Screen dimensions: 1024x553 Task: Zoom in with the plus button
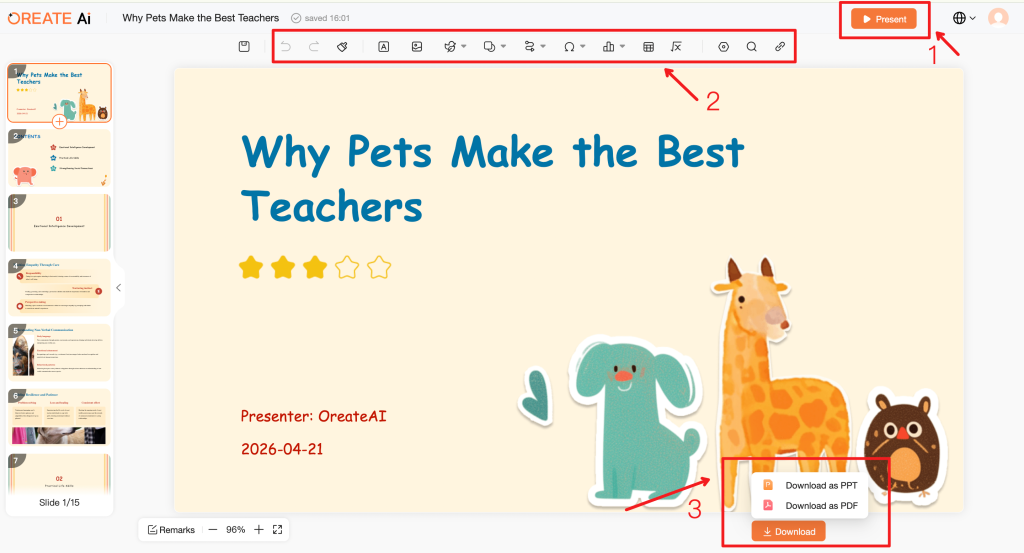[259, 529]
